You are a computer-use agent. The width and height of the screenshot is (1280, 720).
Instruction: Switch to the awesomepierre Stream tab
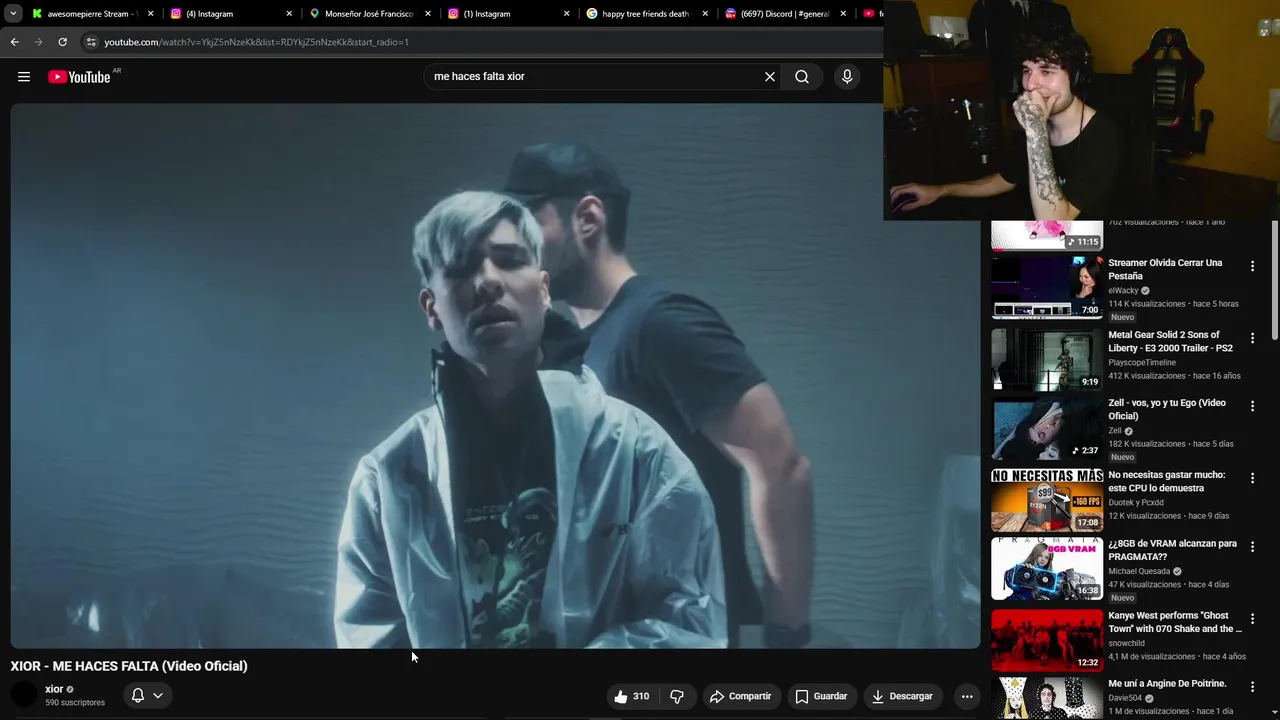(x=91, y=14)
